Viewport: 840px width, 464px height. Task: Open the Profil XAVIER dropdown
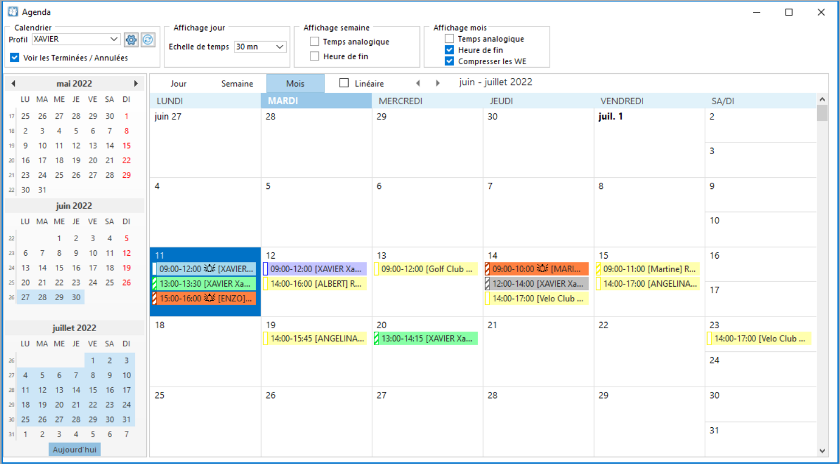pos(76,39)
